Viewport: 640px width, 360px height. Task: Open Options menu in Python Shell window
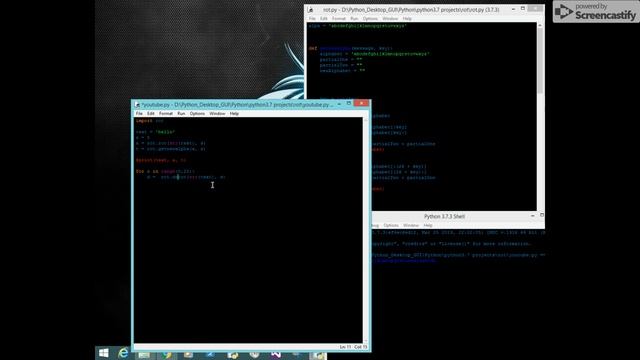tap(391, 225)
